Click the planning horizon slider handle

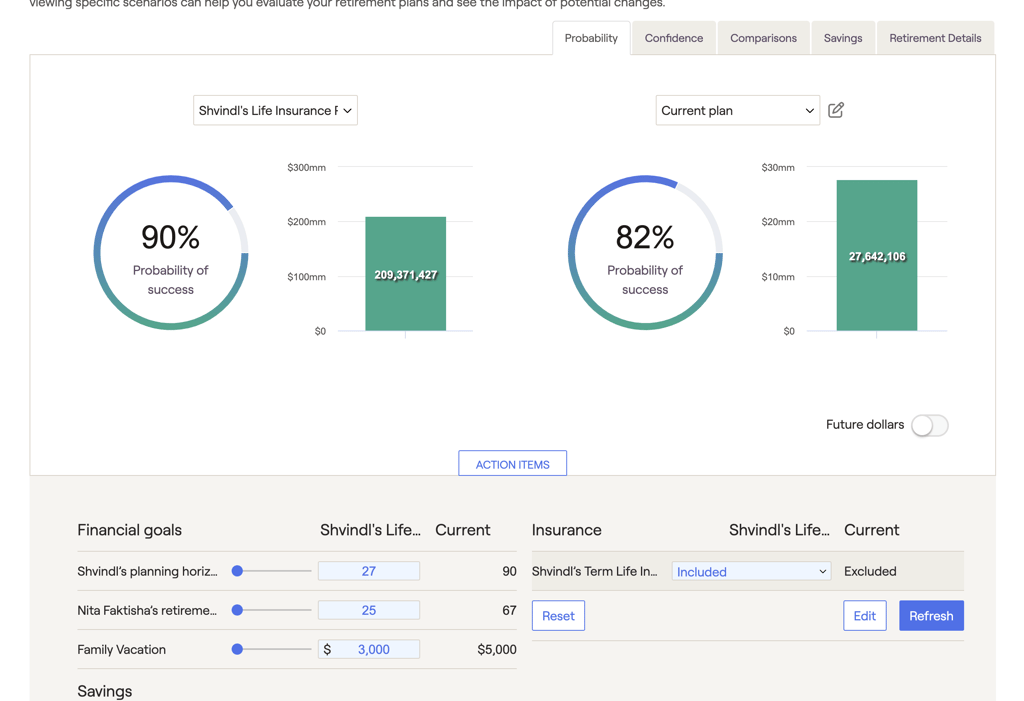click(238, 571)
